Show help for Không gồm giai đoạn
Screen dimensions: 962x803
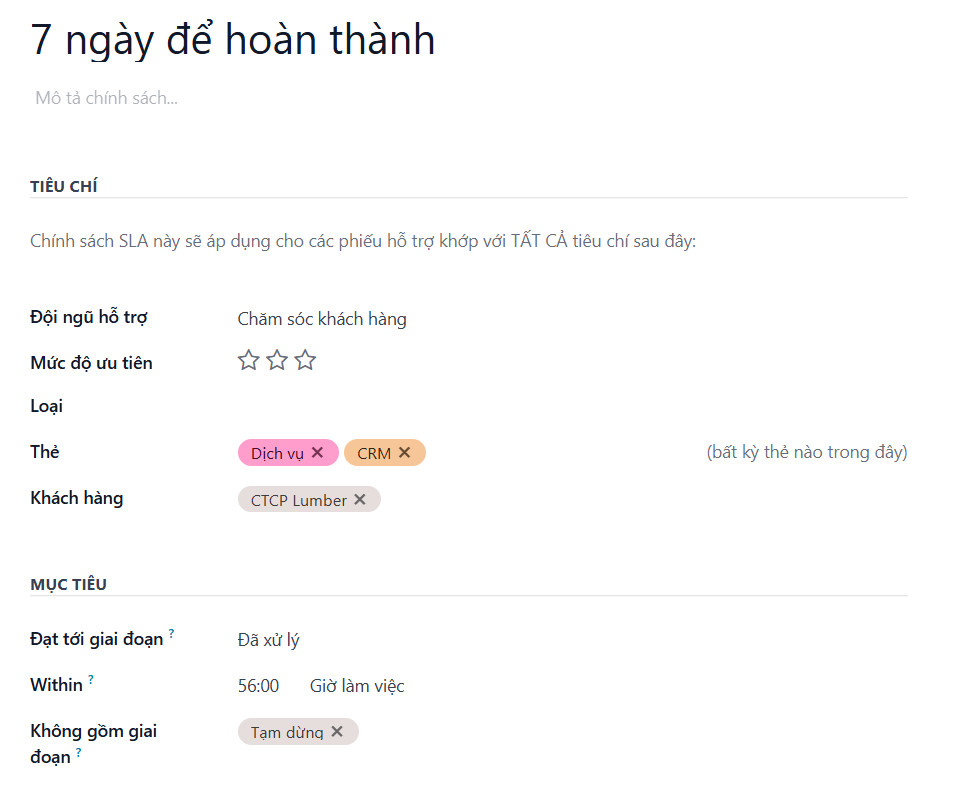(78, 751)
